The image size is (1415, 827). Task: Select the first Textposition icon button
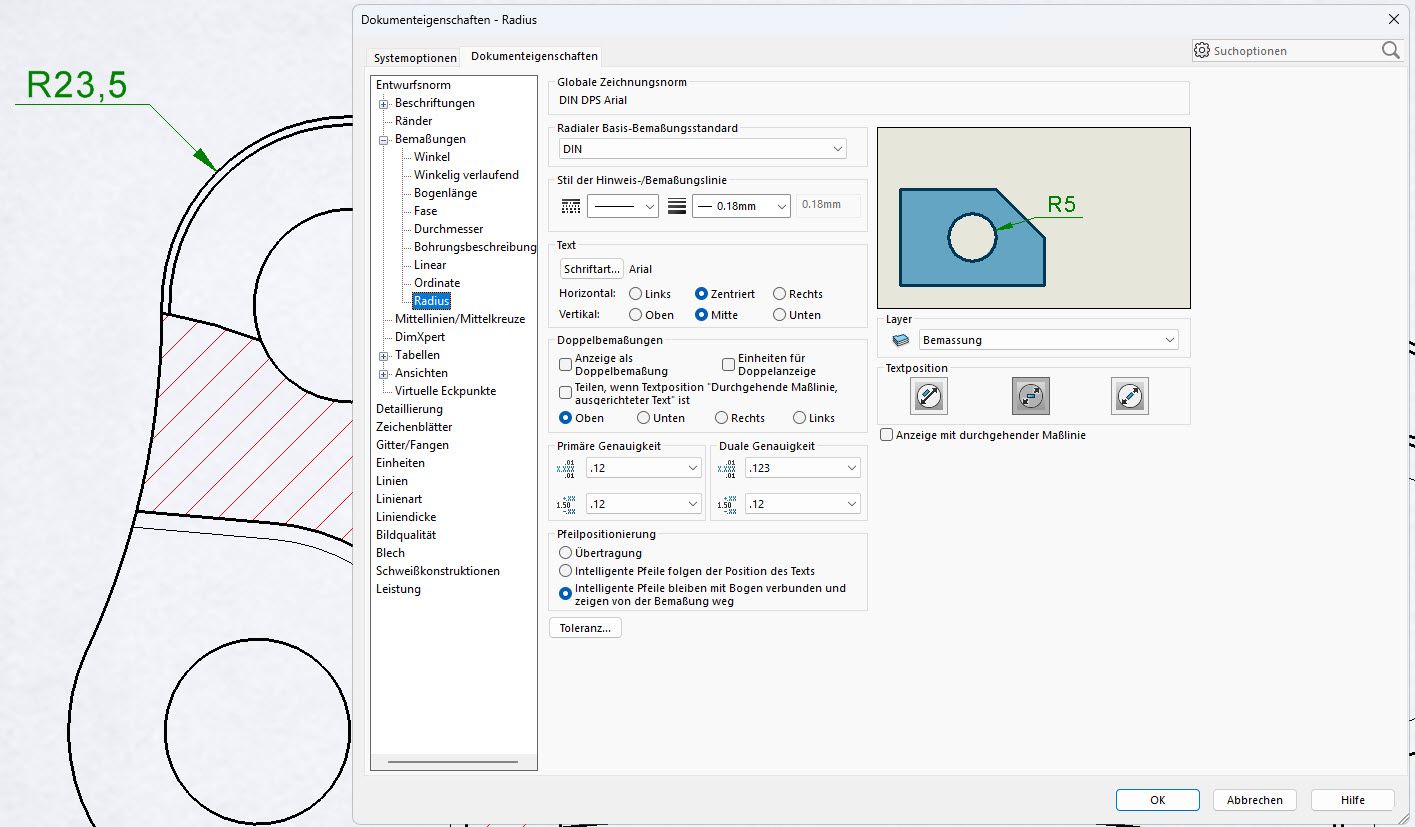click(x=929, y=396)
